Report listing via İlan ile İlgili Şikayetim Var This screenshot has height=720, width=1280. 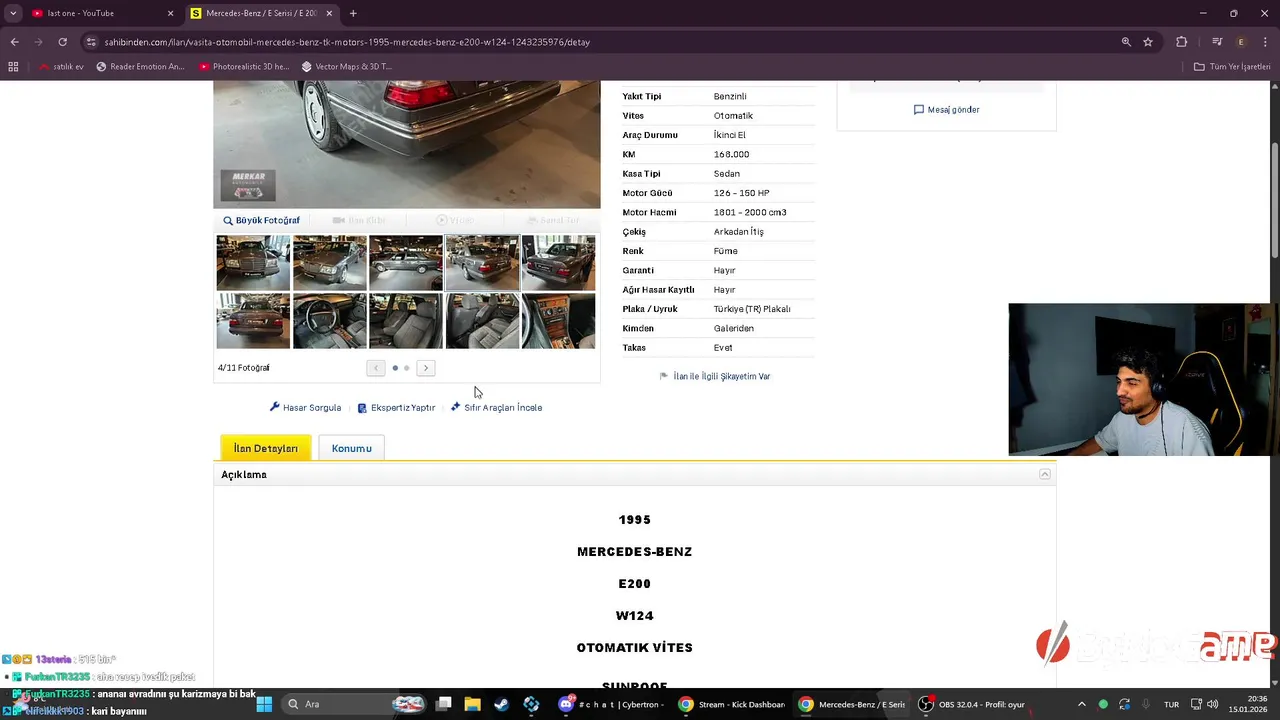[715, 377]
